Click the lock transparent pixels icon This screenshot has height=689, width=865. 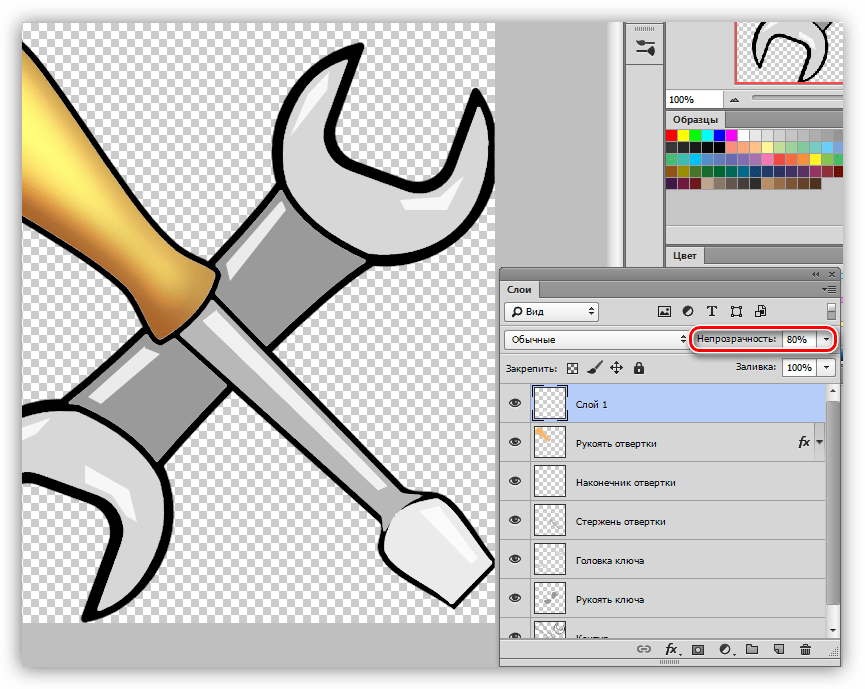pos(573,368)
